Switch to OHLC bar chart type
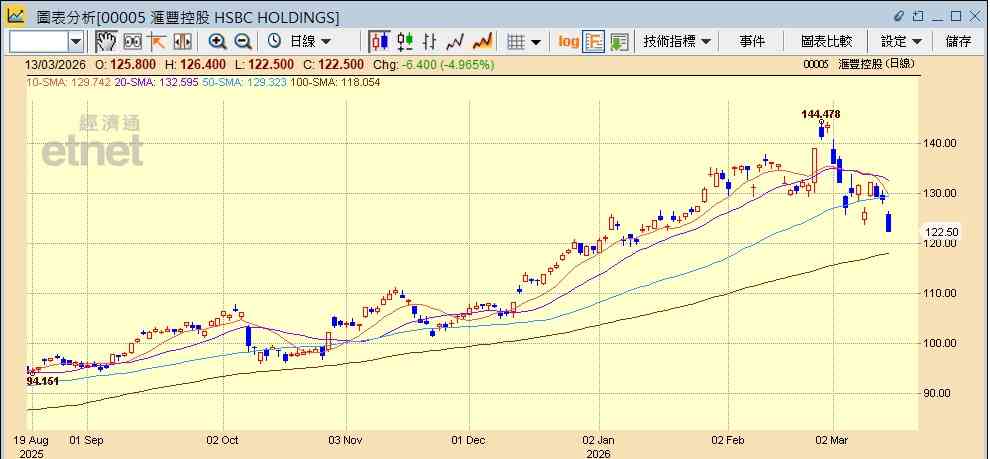 click(429, 42)
